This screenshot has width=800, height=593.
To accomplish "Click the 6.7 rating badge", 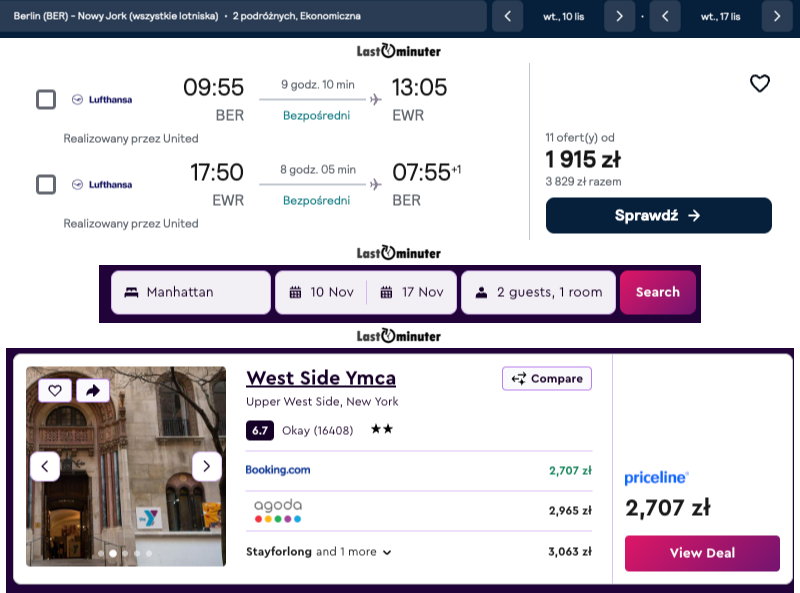I will (x=260, y=430).
